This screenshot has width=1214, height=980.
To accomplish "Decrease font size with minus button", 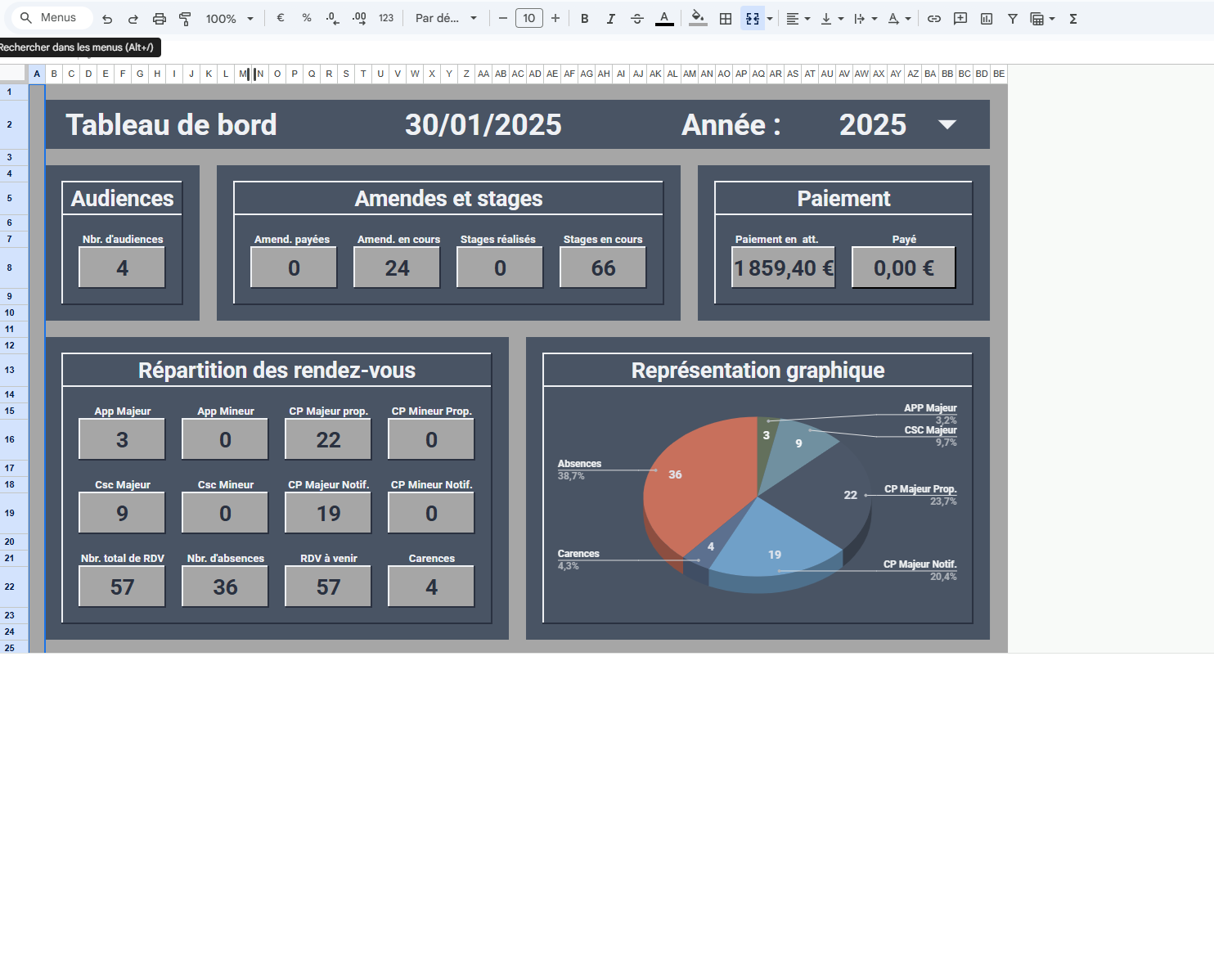I will (503, 18).
